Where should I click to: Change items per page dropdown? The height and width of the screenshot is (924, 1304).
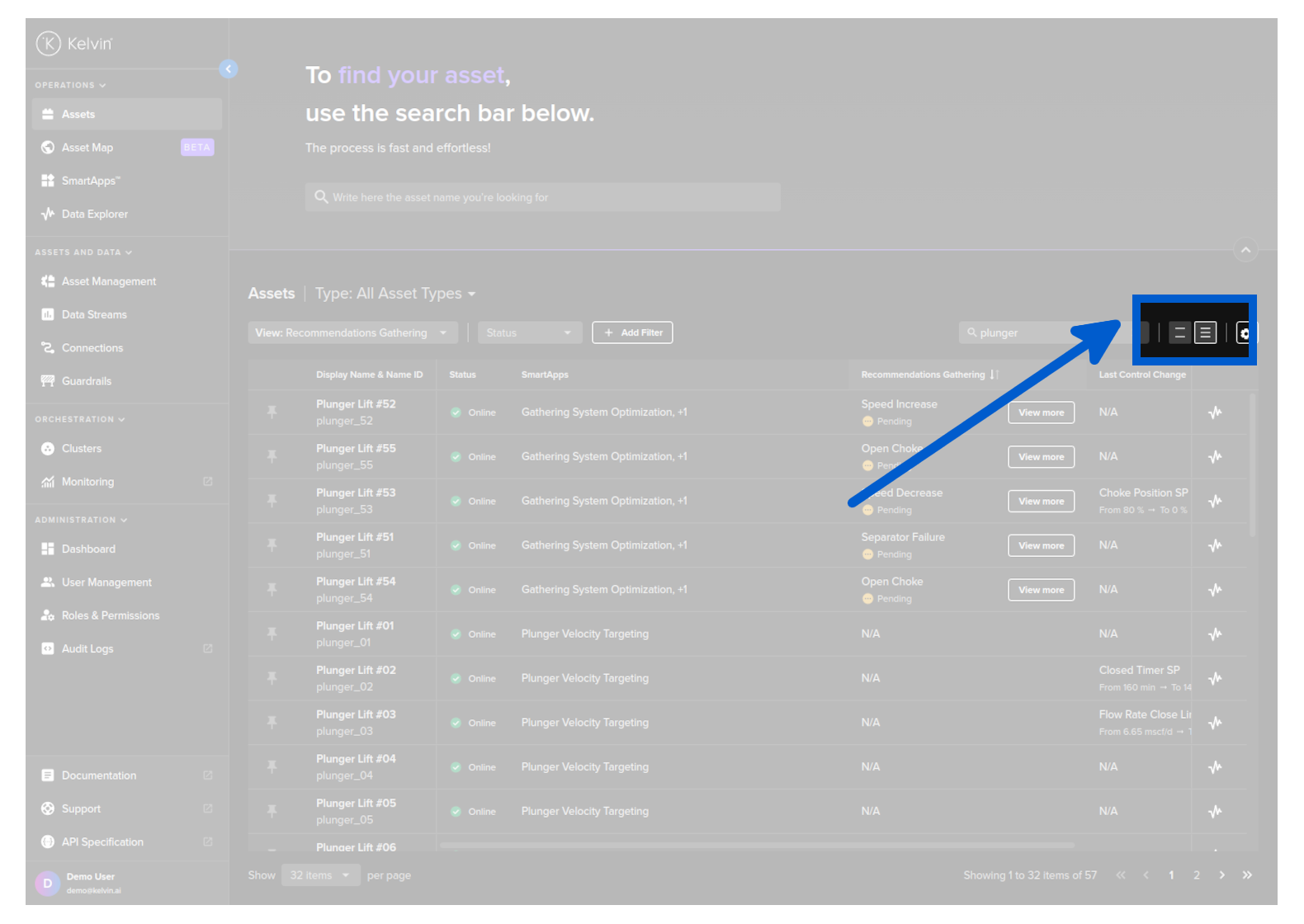pyautogui.click(x=320, y=875)
